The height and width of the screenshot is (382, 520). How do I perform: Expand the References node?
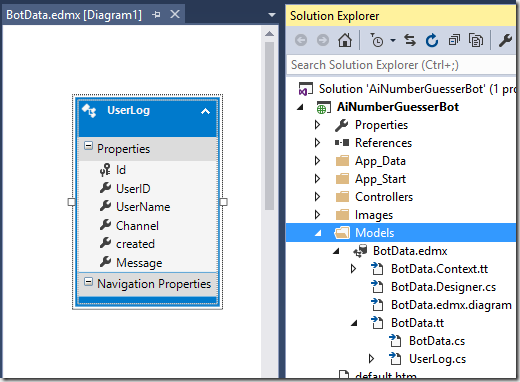(318, 143)
